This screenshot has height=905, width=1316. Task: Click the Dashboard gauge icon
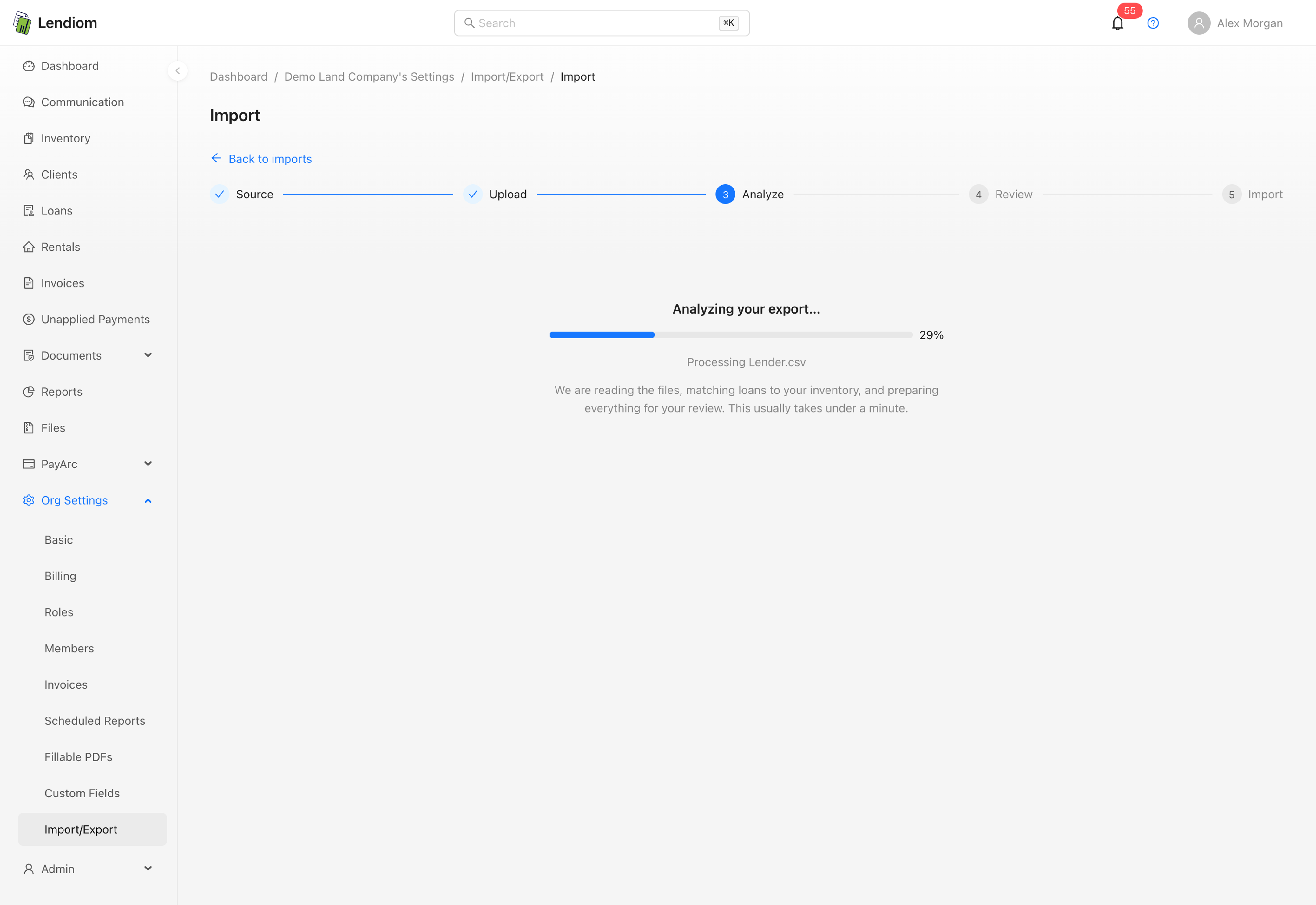click(x=29, y=66)
